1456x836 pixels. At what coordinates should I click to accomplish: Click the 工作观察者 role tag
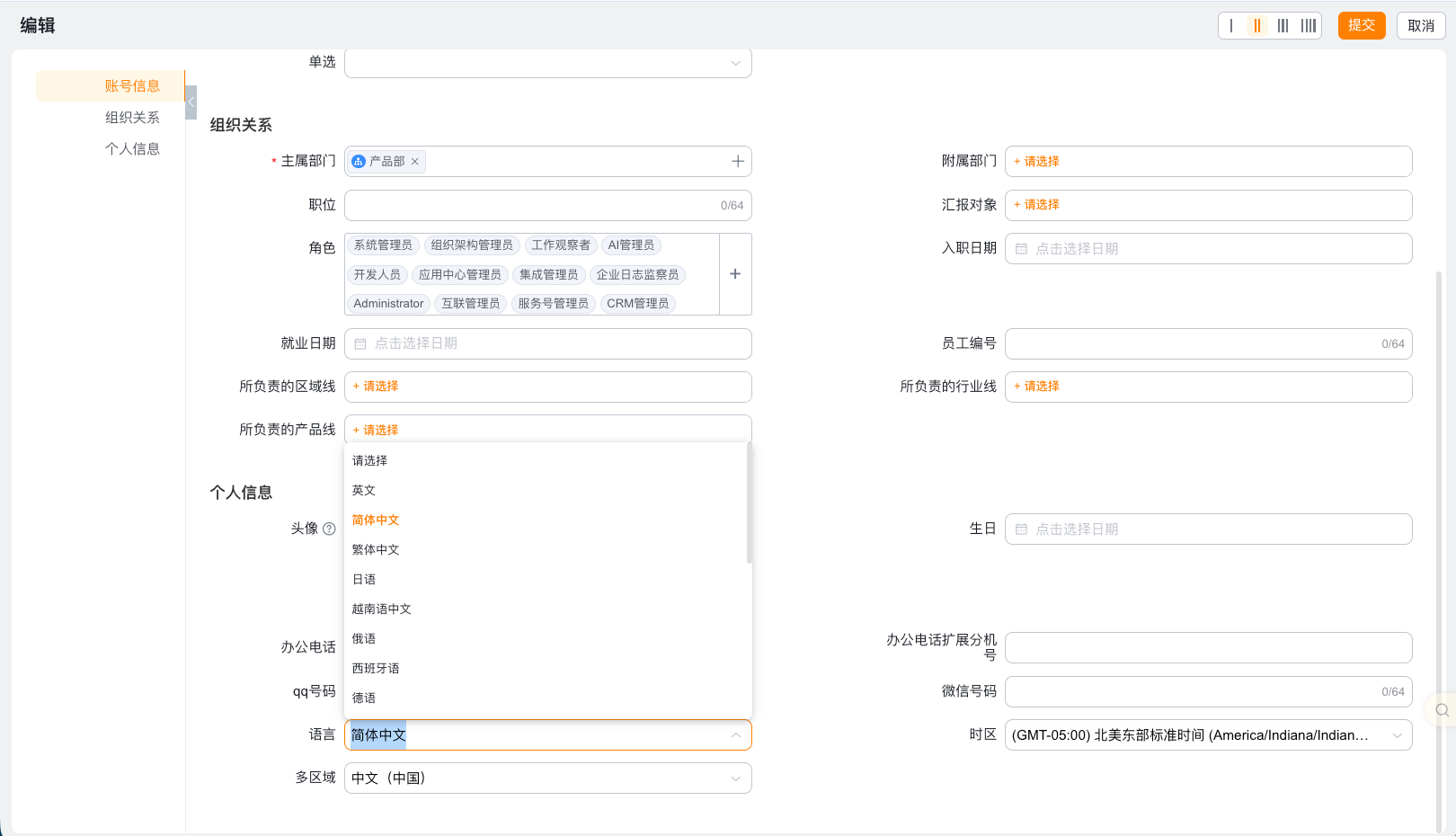(x=561, y=245)
